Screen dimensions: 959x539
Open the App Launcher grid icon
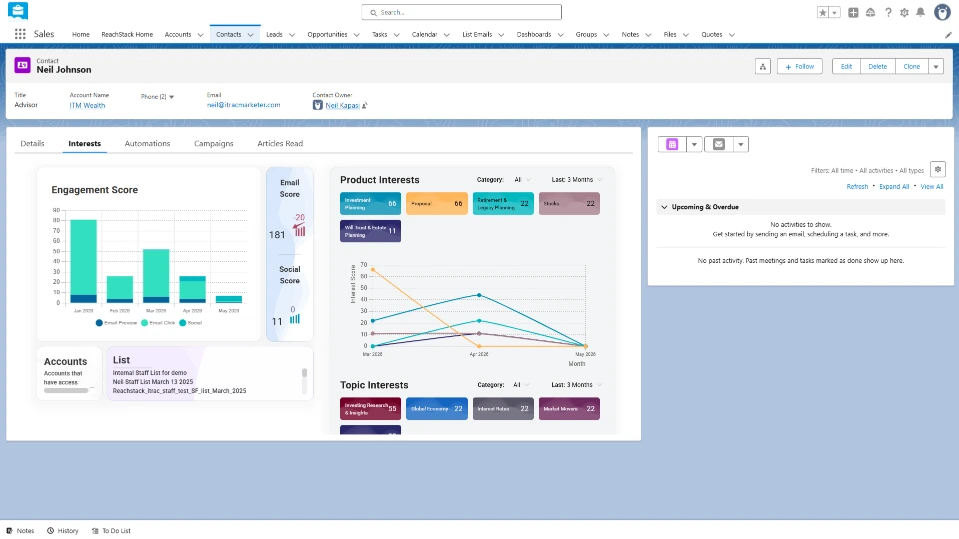point(20,34)
